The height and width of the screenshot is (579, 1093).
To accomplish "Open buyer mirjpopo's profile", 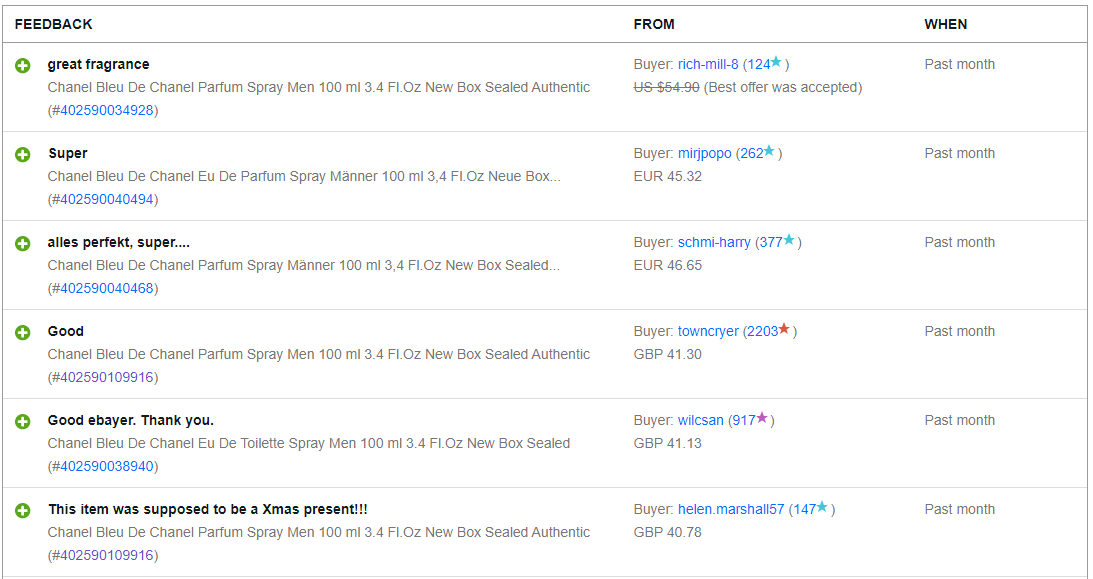I will [704, 153].
